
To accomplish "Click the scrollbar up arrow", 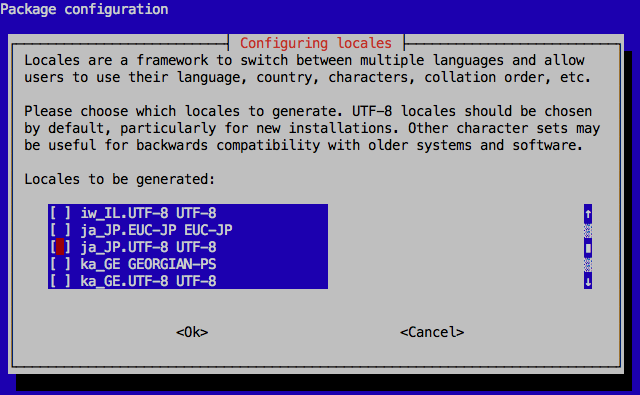I will pyautogui.click(x=588, y=213).
